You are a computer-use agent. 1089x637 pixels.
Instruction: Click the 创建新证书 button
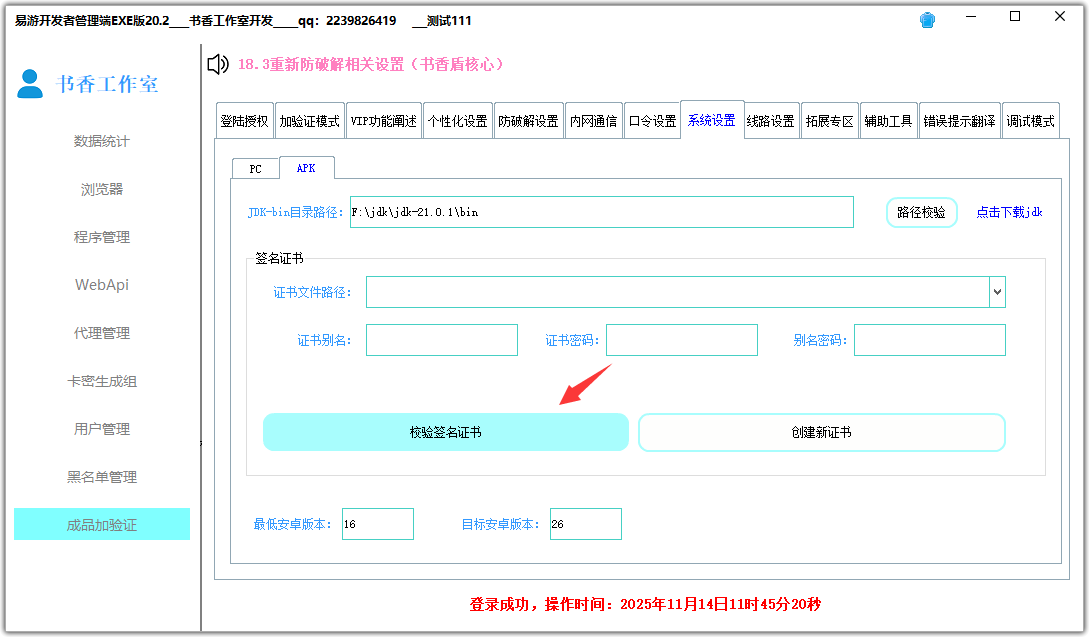tap(822, 431)
